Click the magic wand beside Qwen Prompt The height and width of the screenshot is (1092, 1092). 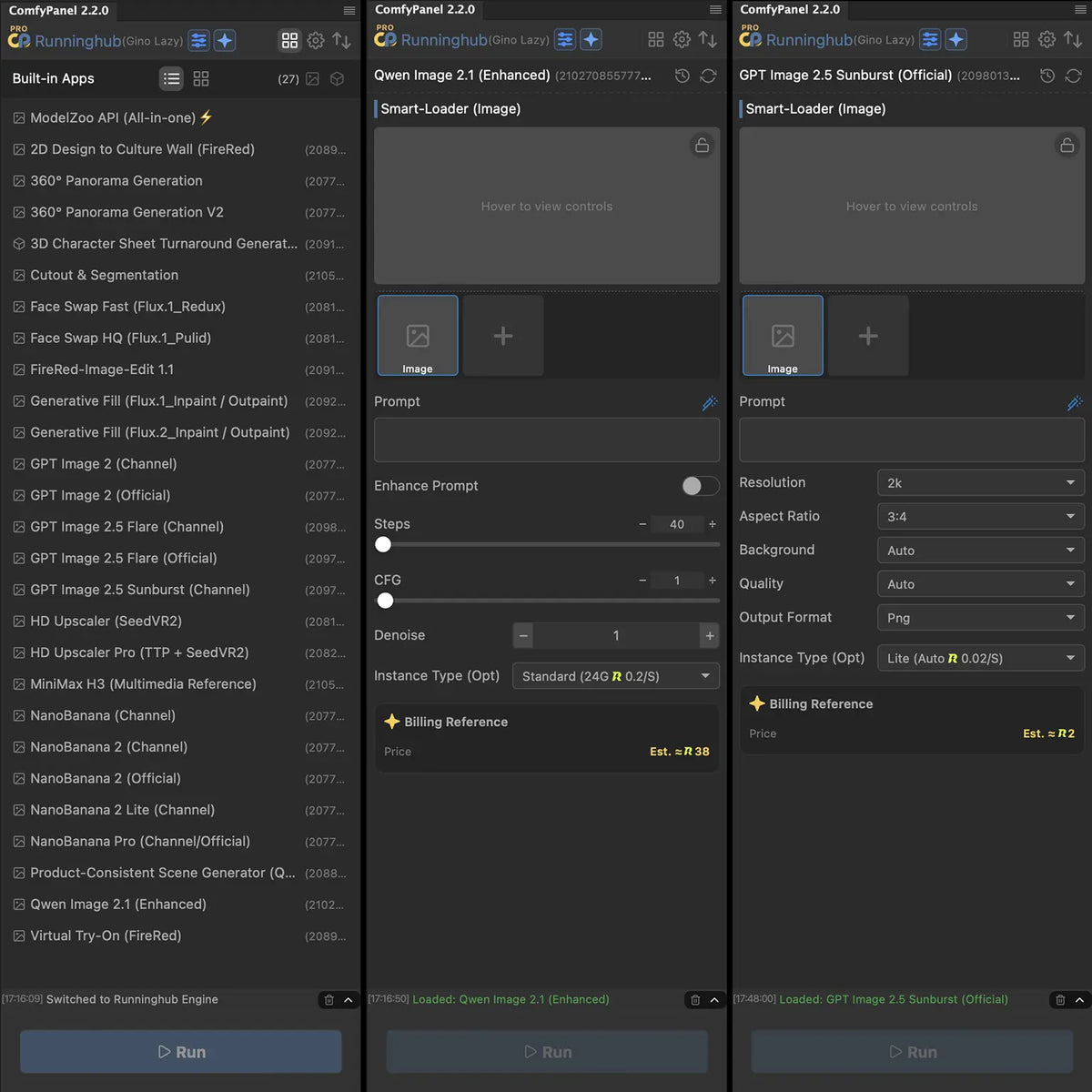click(710, 402)
